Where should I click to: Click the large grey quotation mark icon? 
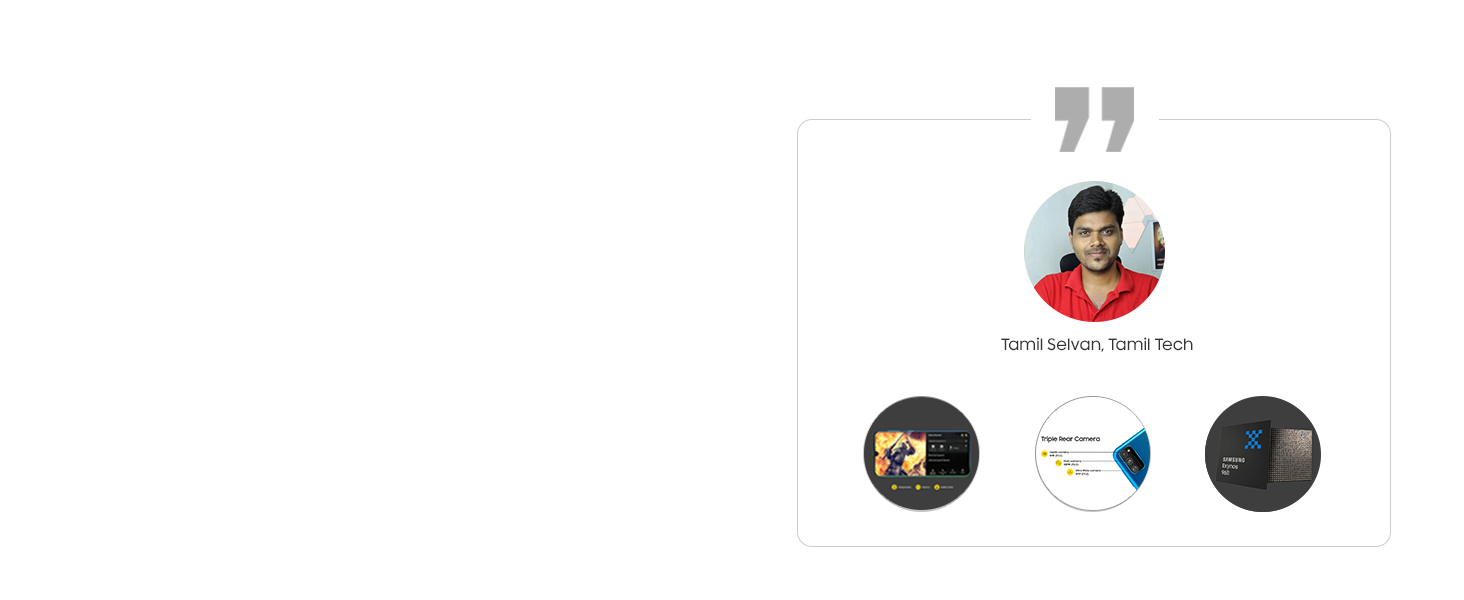1094,119
